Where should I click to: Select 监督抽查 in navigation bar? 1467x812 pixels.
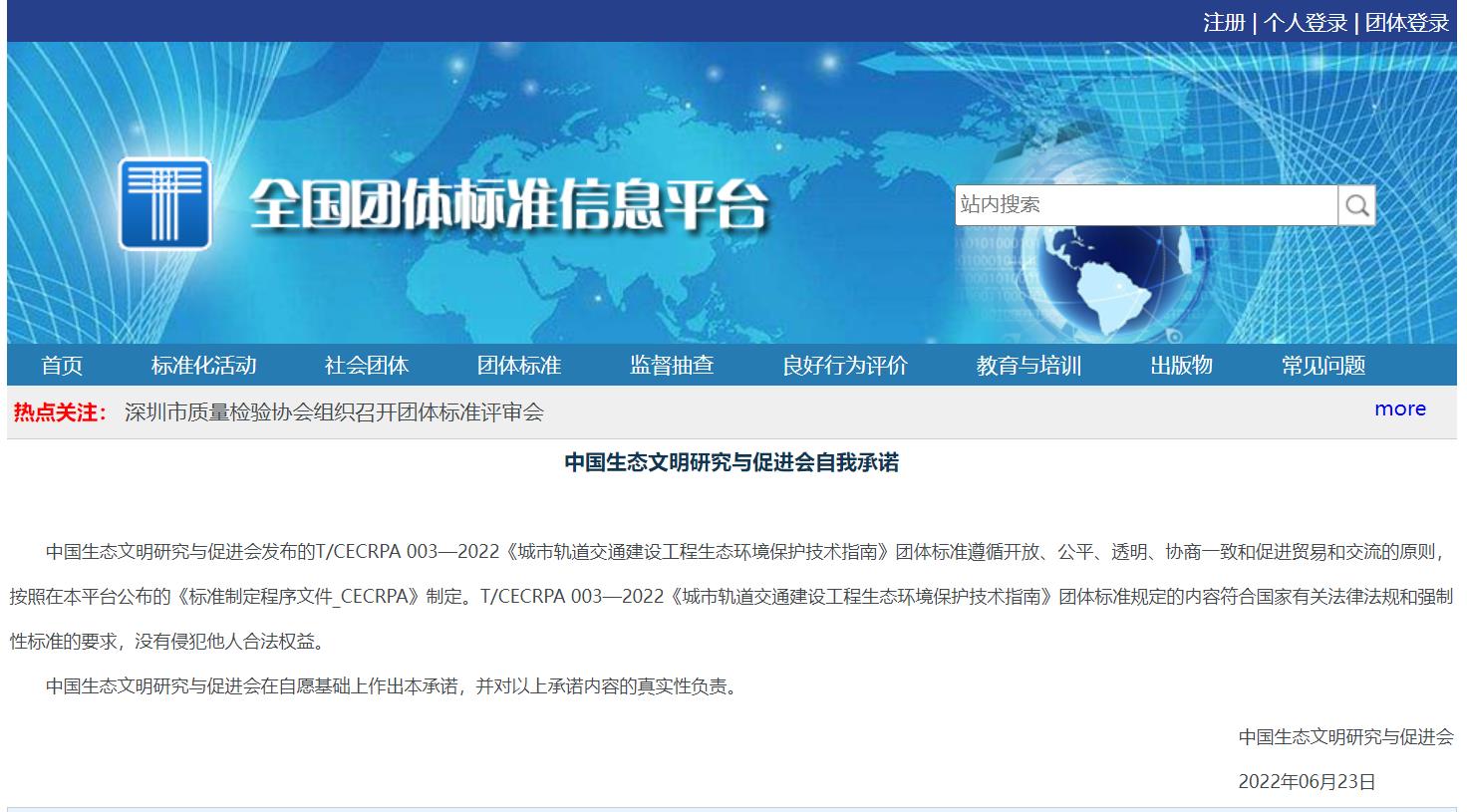[x=672, y=366]
